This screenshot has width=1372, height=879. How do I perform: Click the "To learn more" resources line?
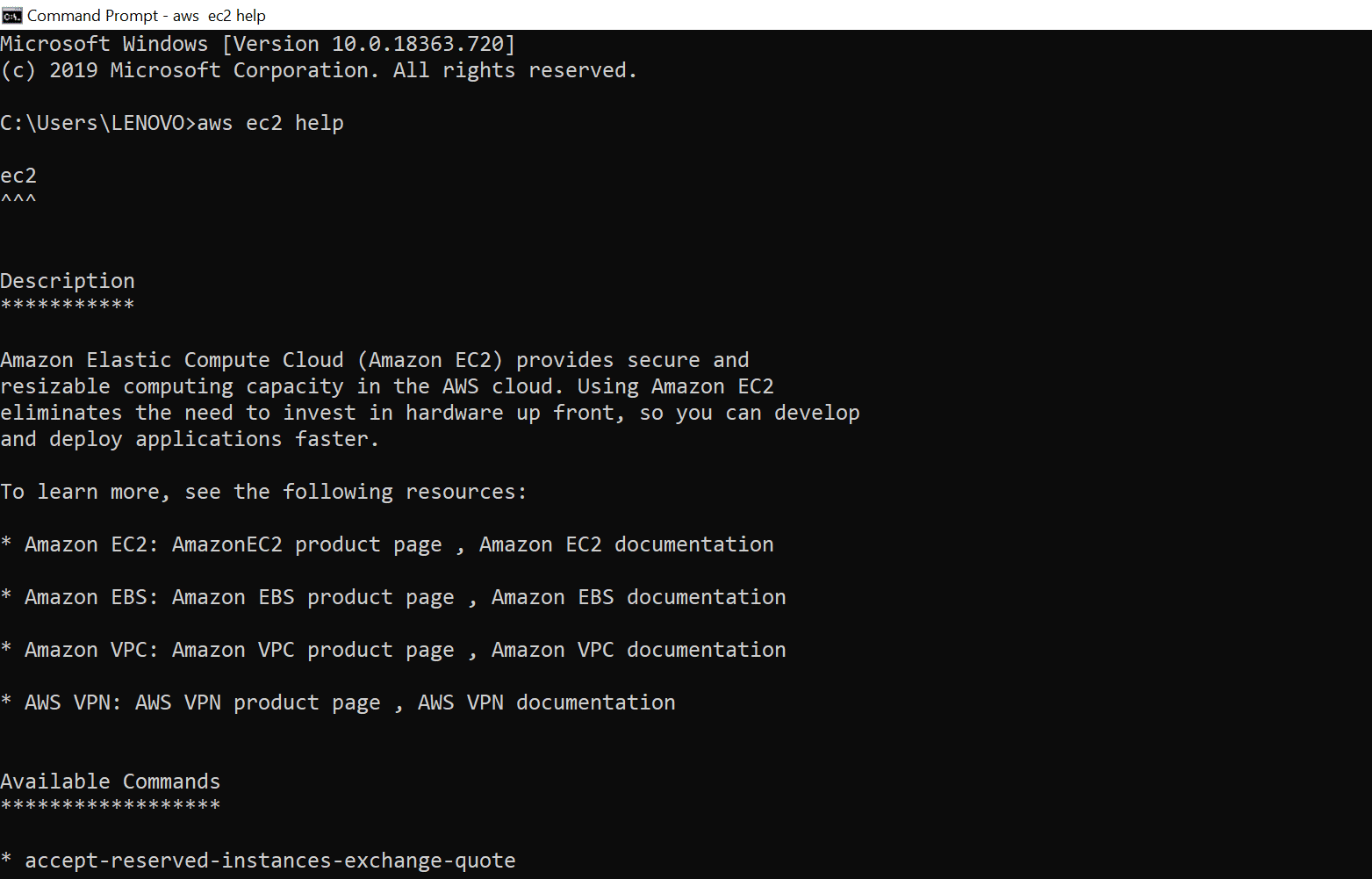263,492
